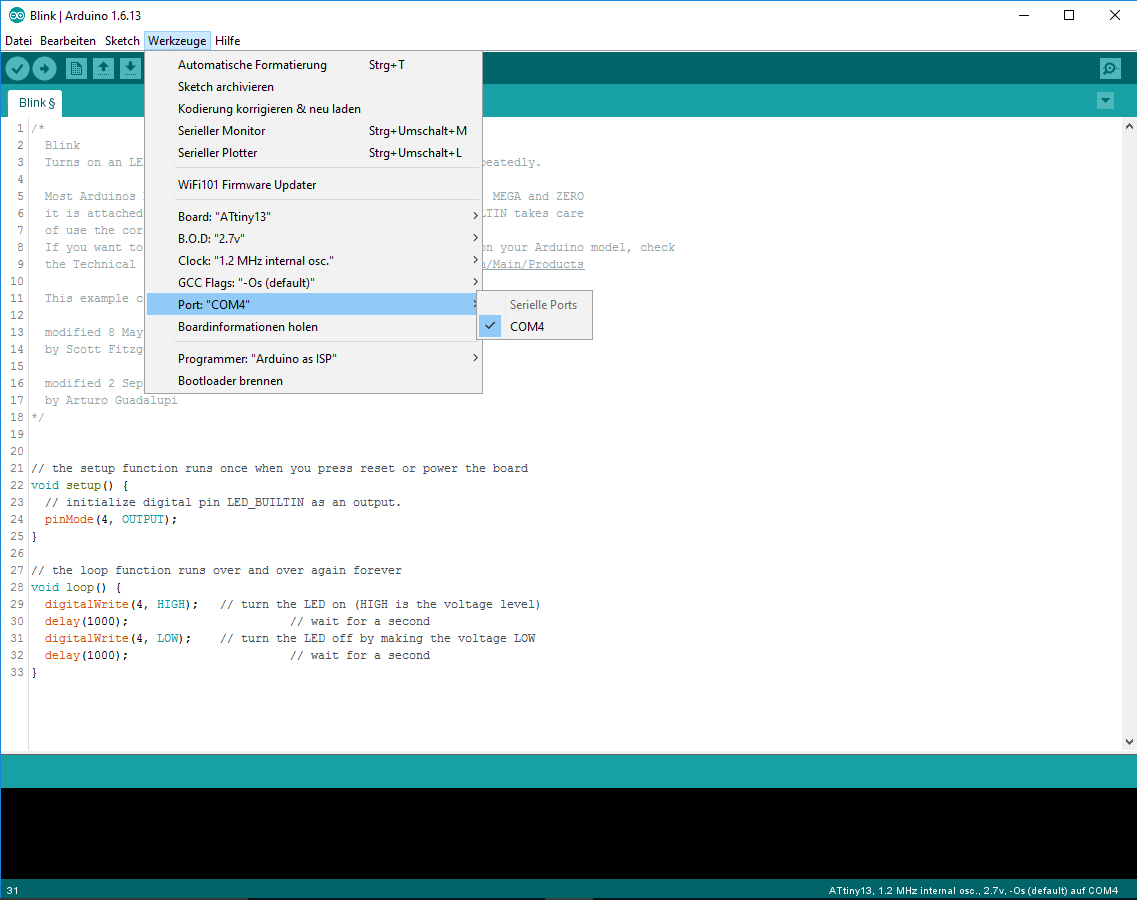Select COM4 checked port entry

point(534,327)
